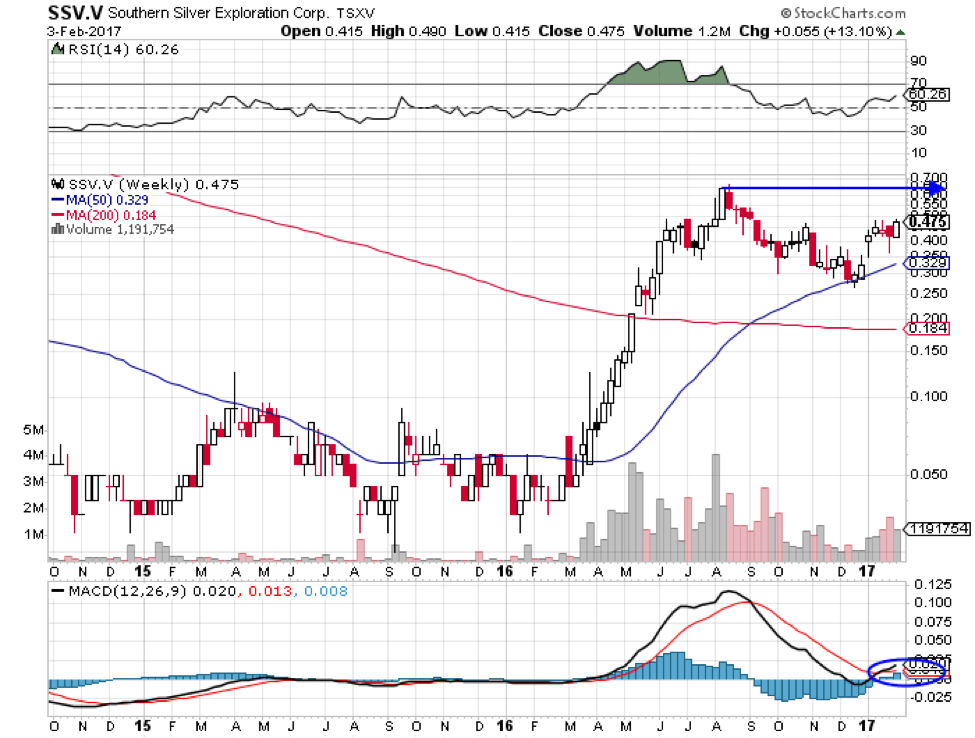The width and height of the screenshot is (975, 738).
Task: Click the RSI(14) mountain icon
Action: [57, 48]
